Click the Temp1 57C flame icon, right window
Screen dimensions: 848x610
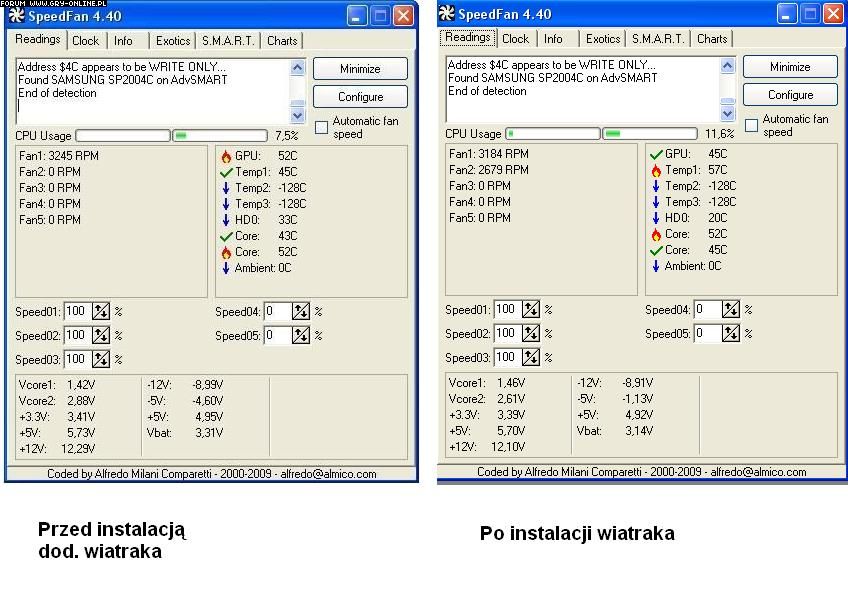coord(656,170)
